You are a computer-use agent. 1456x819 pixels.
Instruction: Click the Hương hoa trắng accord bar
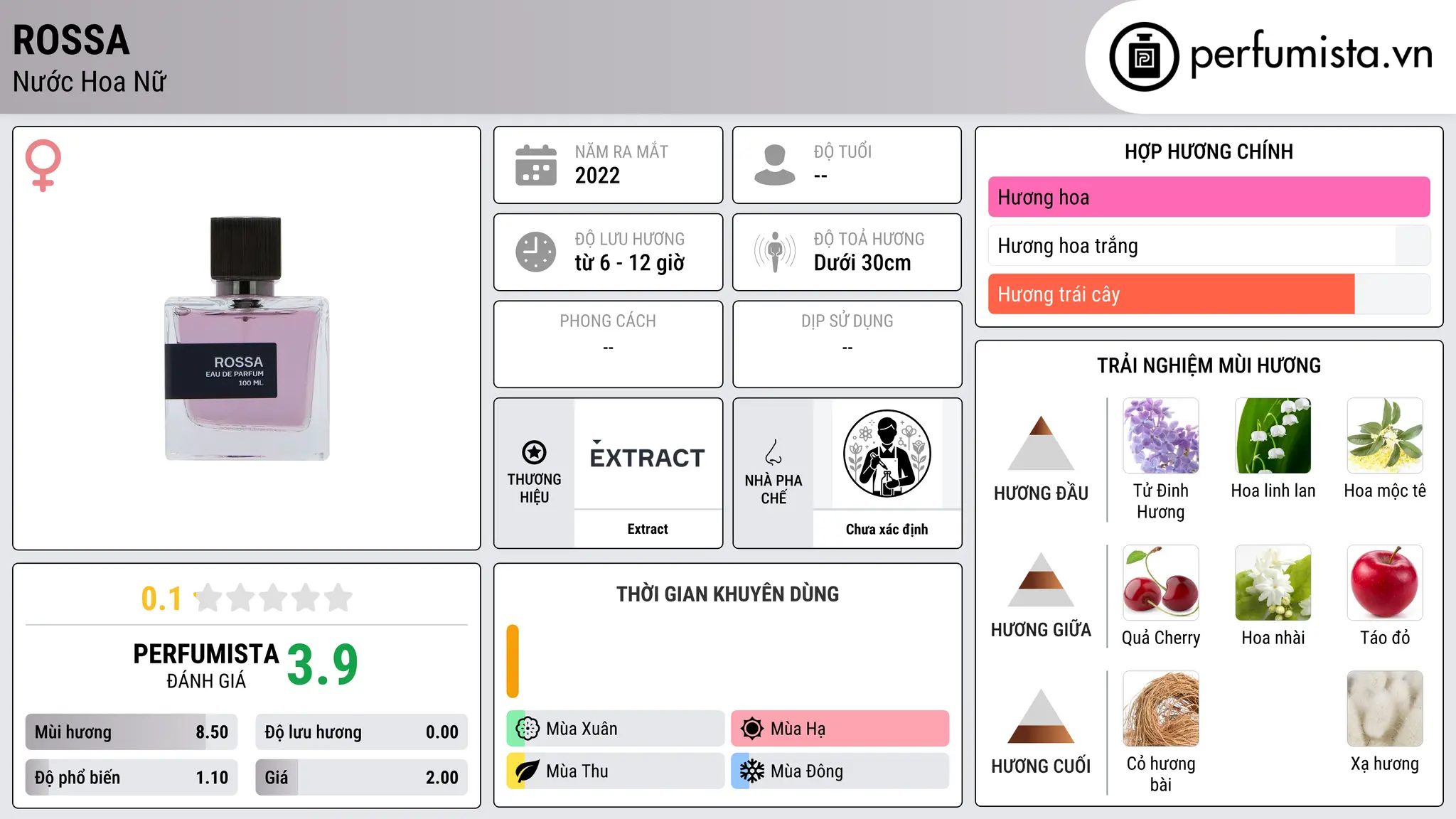click(1209, 245)
